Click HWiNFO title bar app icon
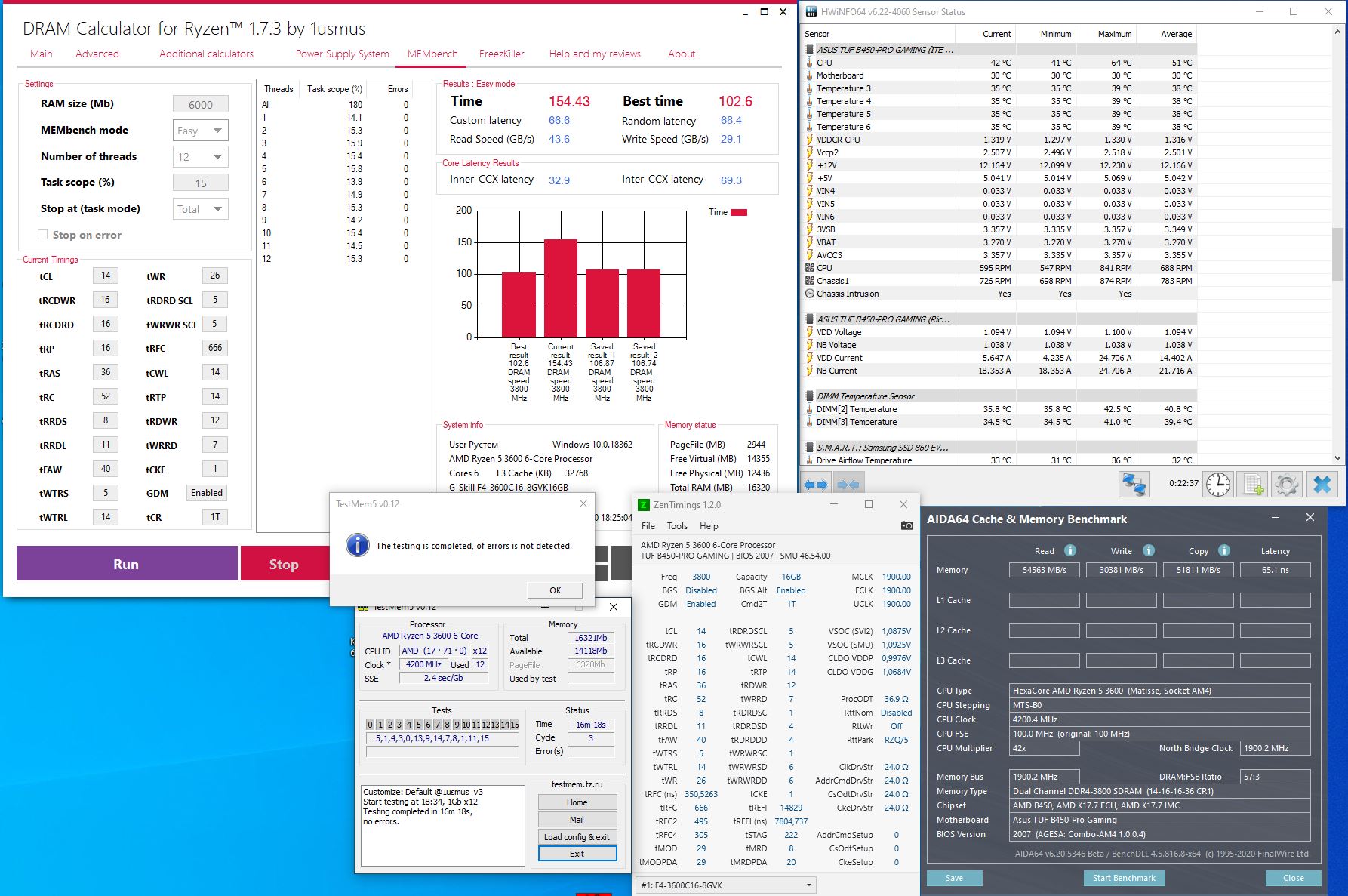This screenshot has width=1348, height=896. (x=811, y=12)
